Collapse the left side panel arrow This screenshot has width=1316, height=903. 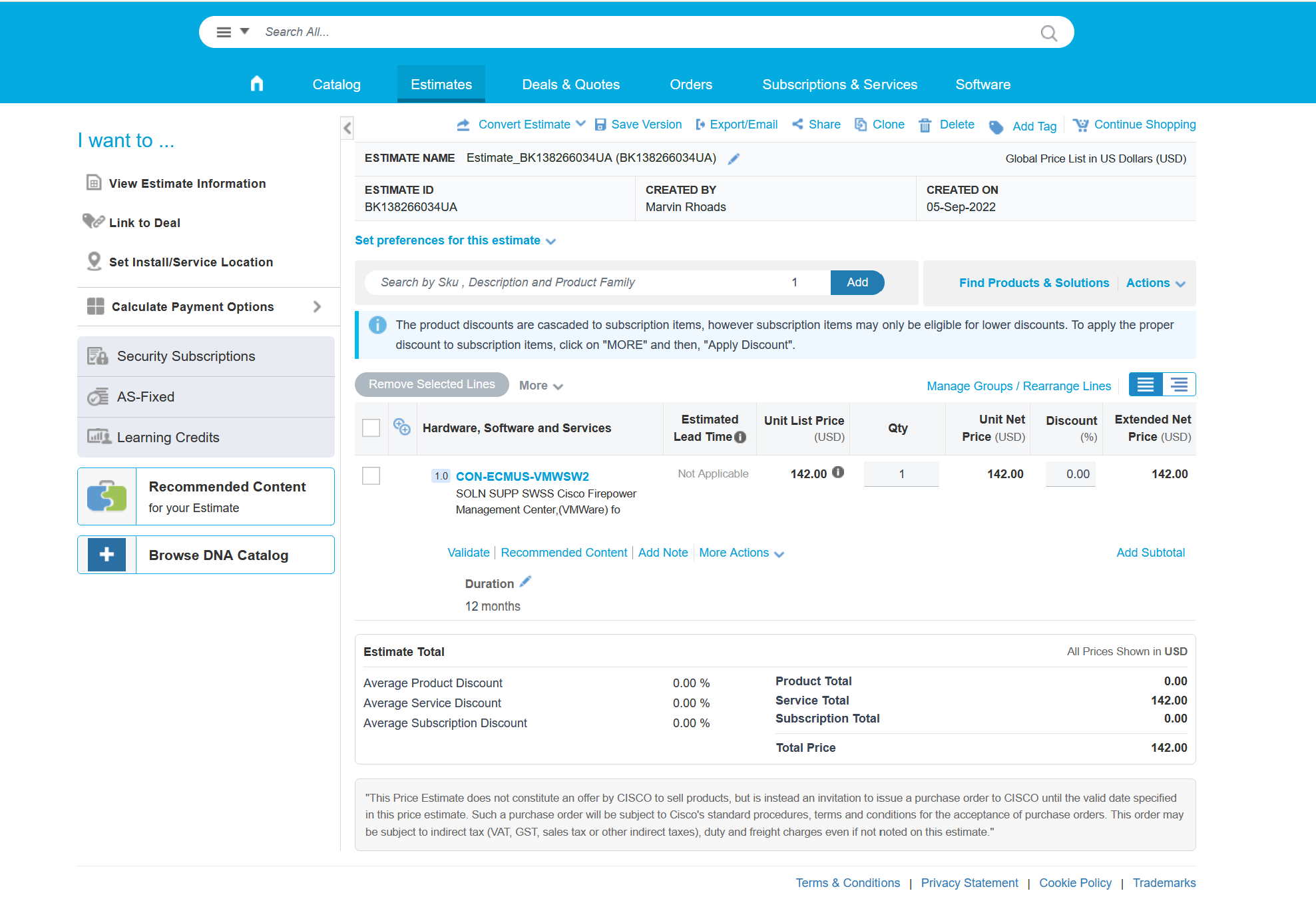point(347,128)
